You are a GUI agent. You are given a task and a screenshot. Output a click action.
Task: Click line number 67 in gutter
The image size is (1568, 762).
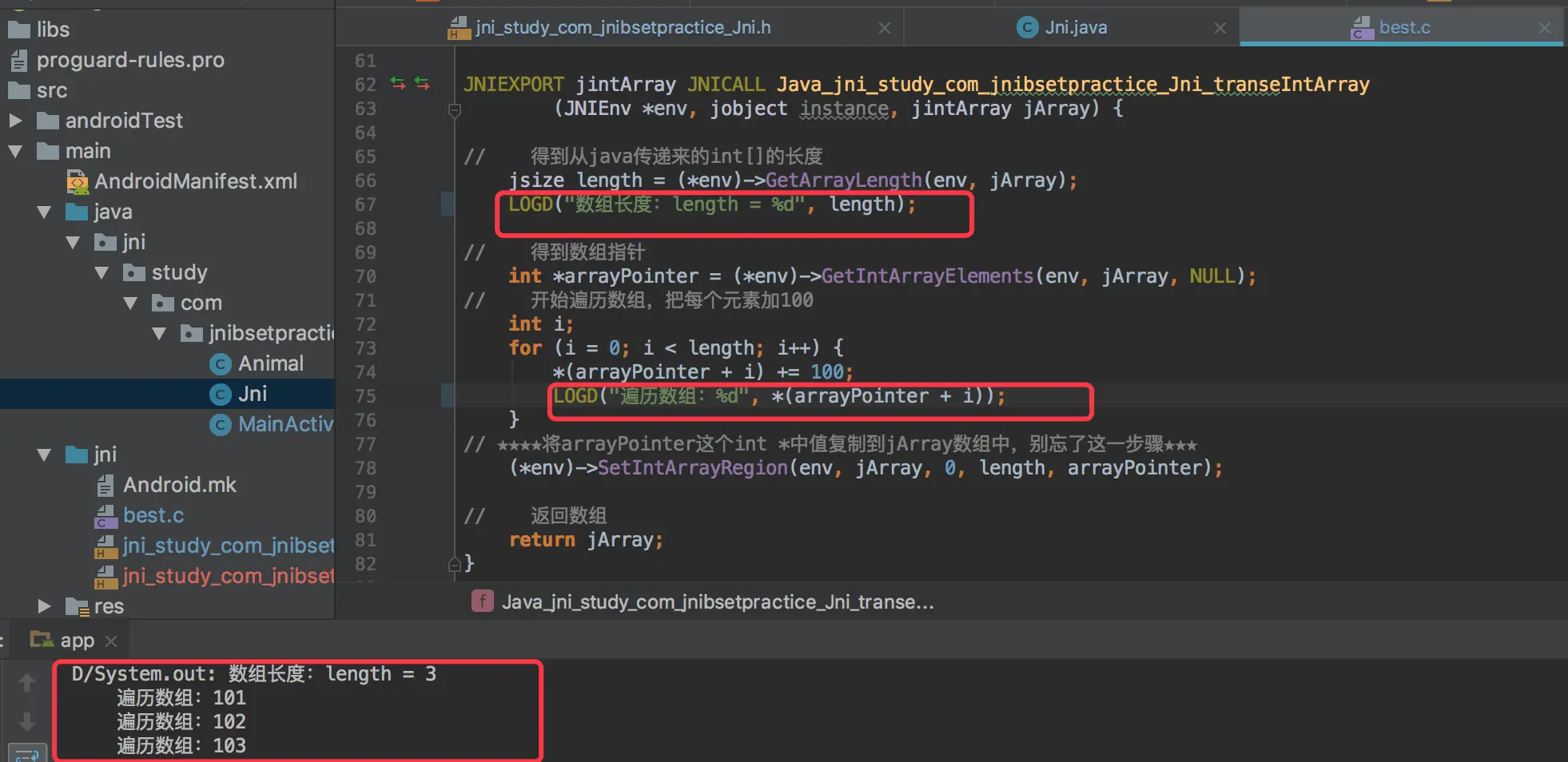[365, 204]
